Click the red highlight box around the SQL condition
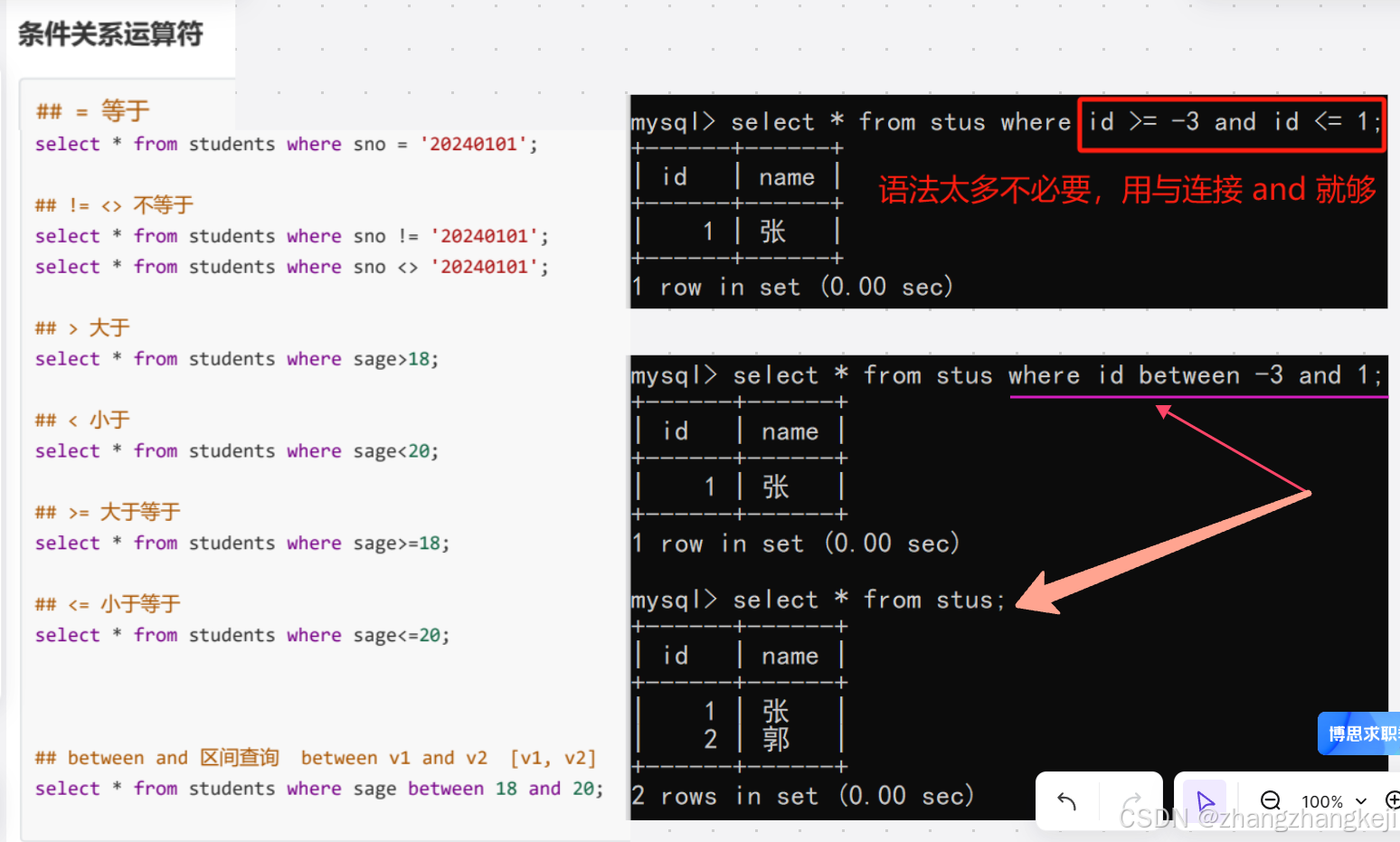 (x=1232, y=124)
